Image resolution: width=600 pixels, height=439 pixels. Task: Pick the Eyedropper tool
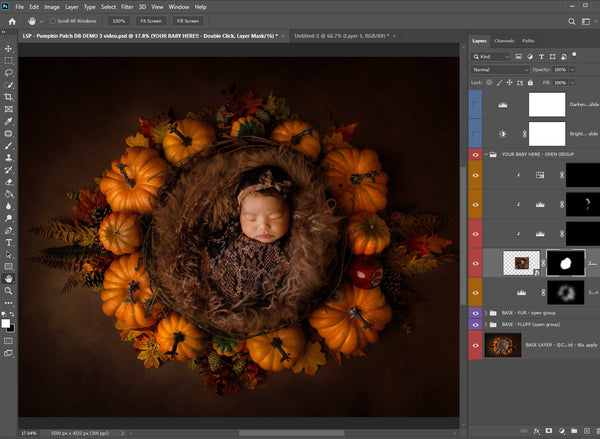pyautogui.click(x=8, y=121)
